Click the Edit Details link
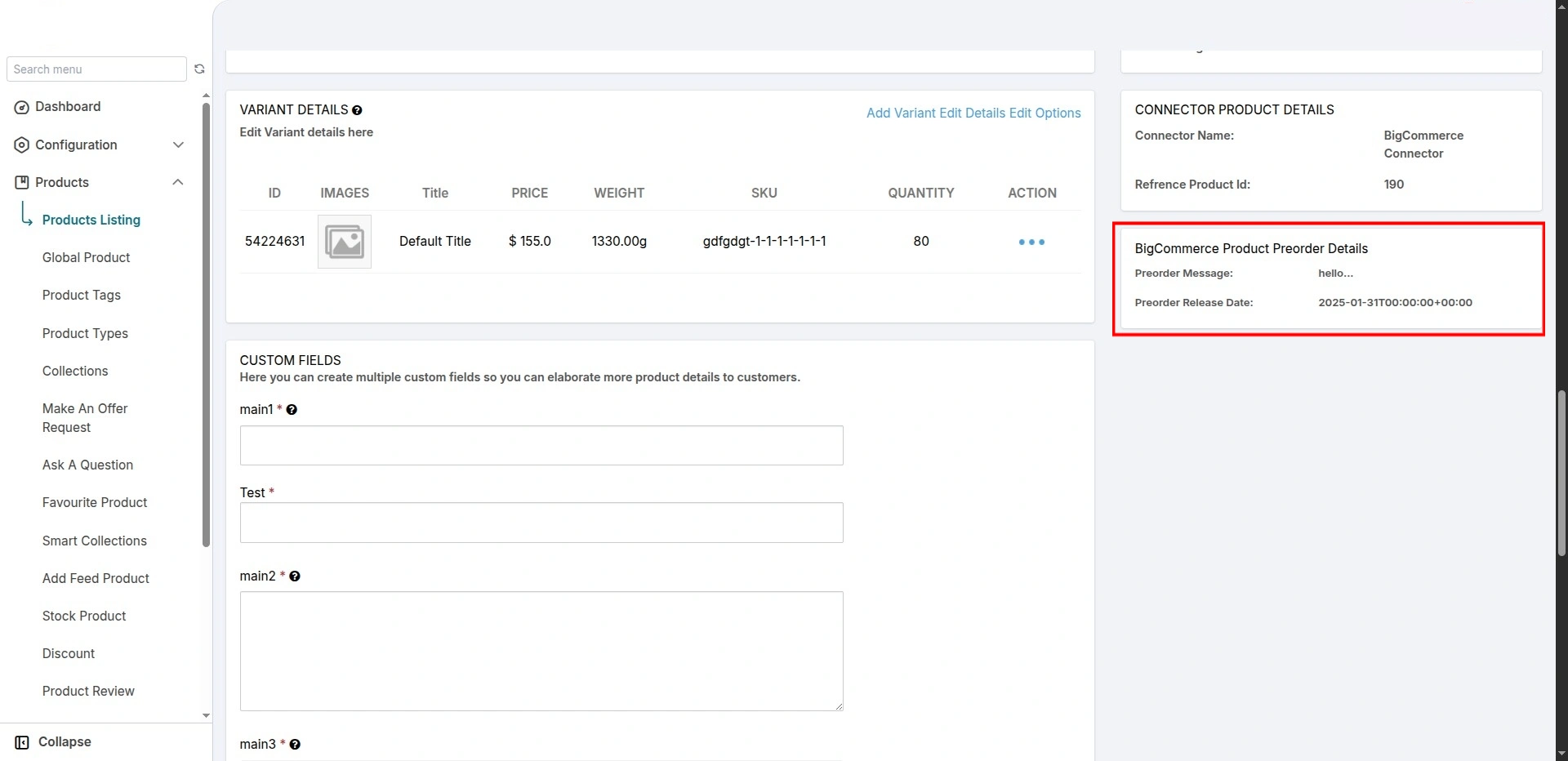The image size is (1568, 761). coord(972,113)
